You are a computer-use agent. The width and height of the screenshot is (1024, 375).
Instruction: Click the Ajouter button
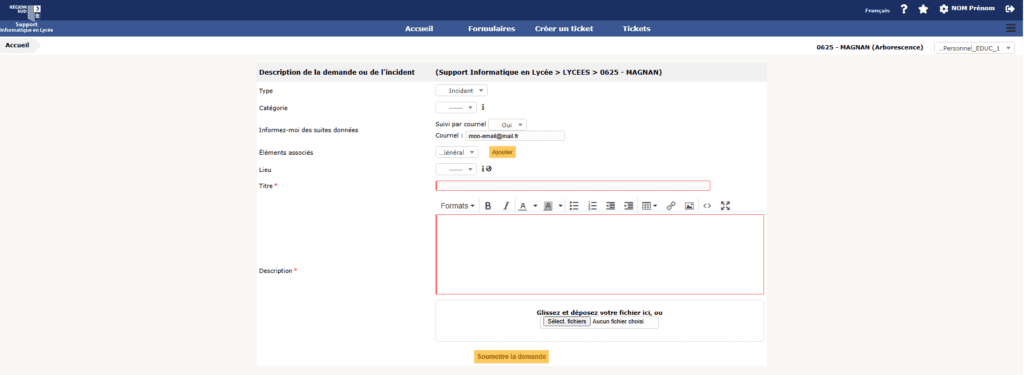tap(502, 152)
